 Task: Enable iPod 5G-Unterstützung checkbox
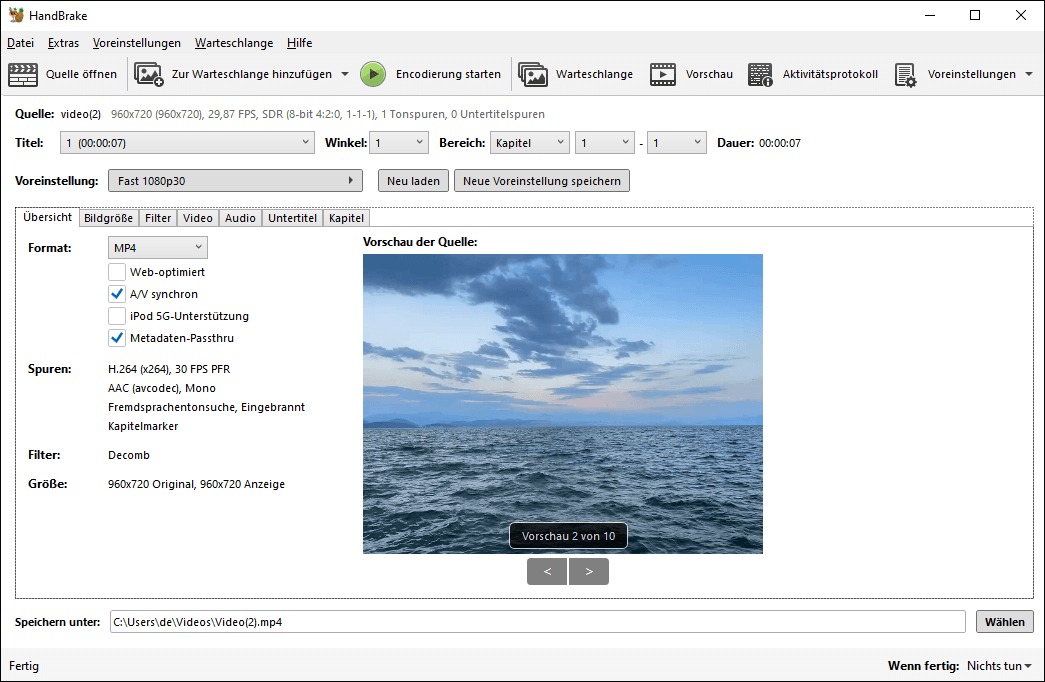point(117,316)
